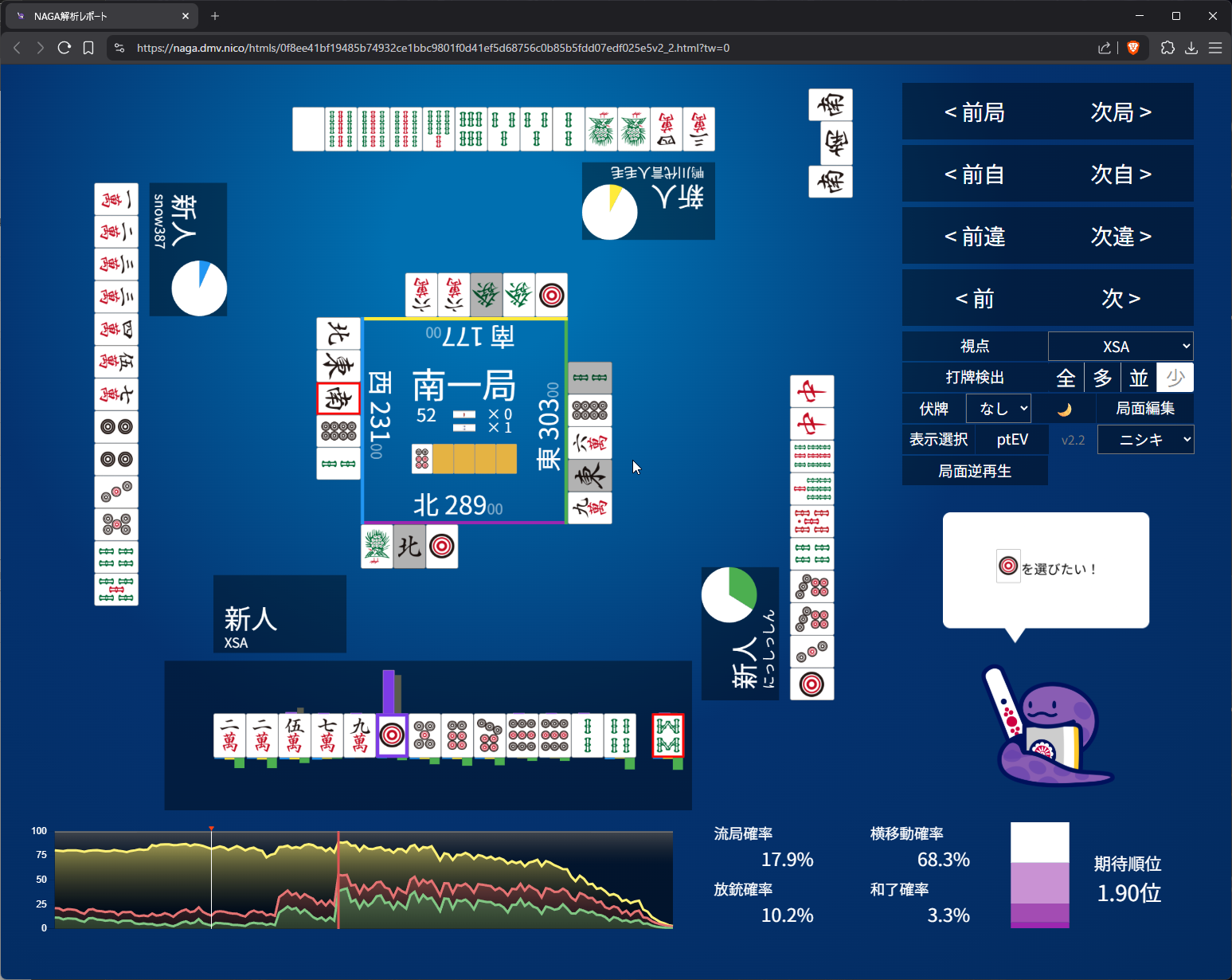
Task: Open the ニシキ model dropdown
Action: click(1145, 440)
